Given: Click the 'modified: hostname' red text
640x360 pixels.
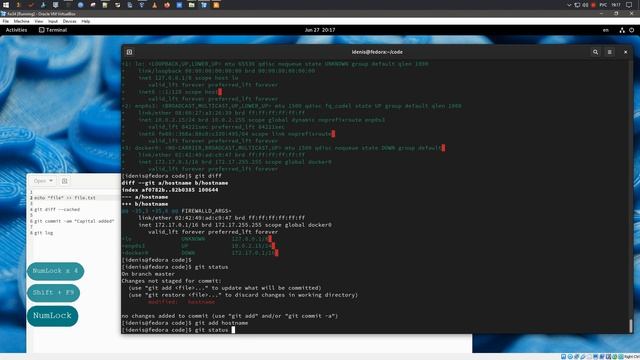Looking at the screenshot, I should click(x=181, y=302).
